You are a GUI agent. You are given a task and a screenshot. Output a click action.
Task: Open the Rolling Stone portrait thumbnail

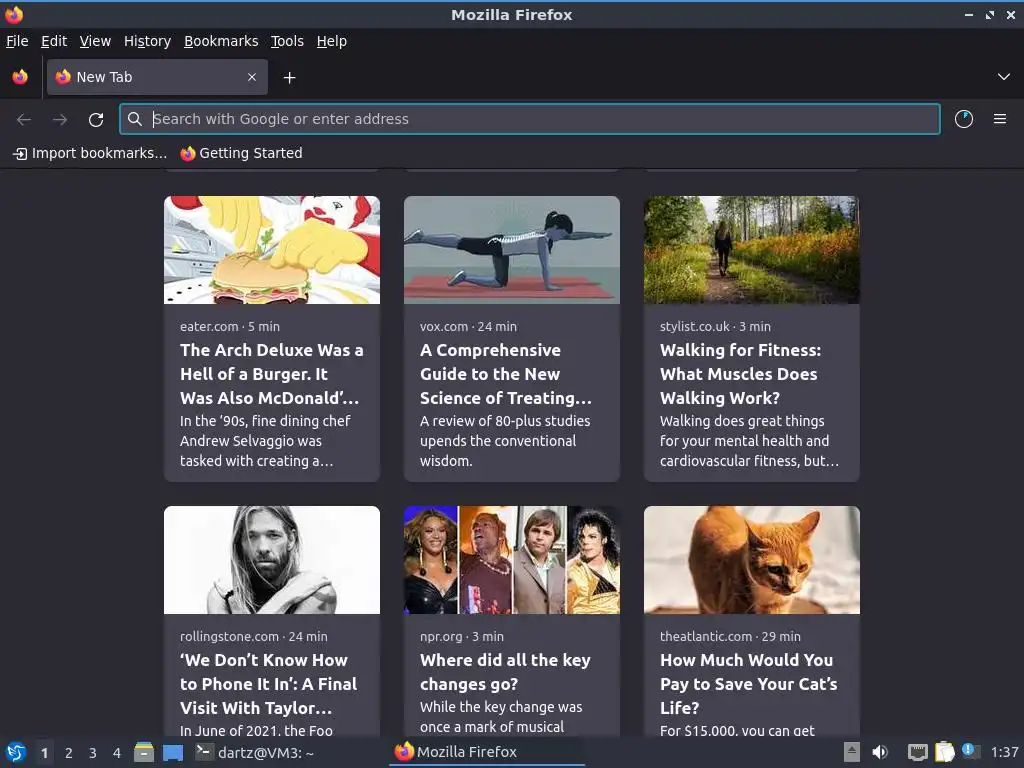pyautogui.click(x=272, y=560)
